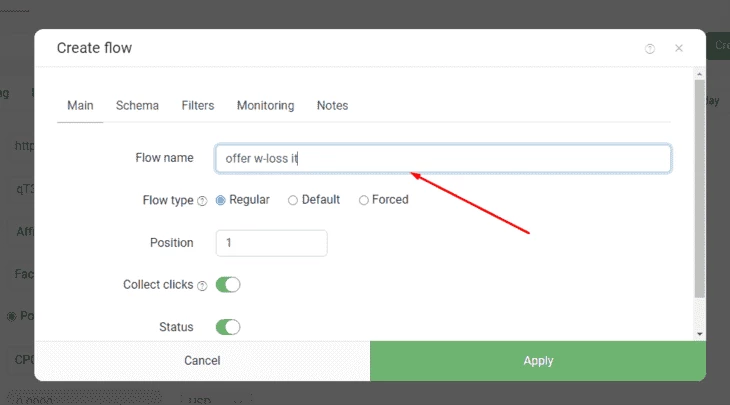The height and width of the screenshot is (405, 730).
Task: Toggle the Status switch
Action: [x=228, y=327]
